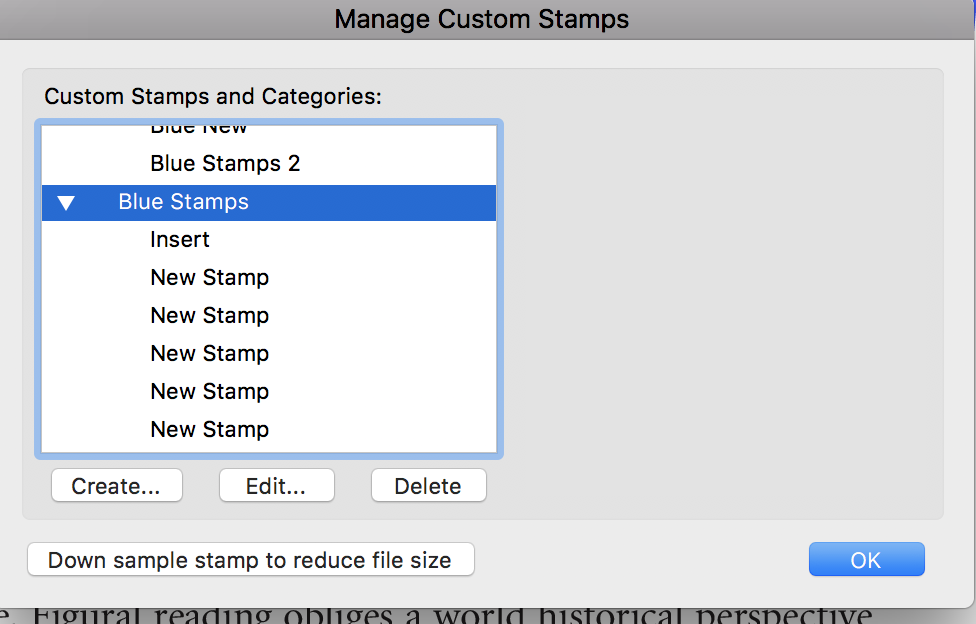Choose the Insert stamp in the list

point(180,240)
